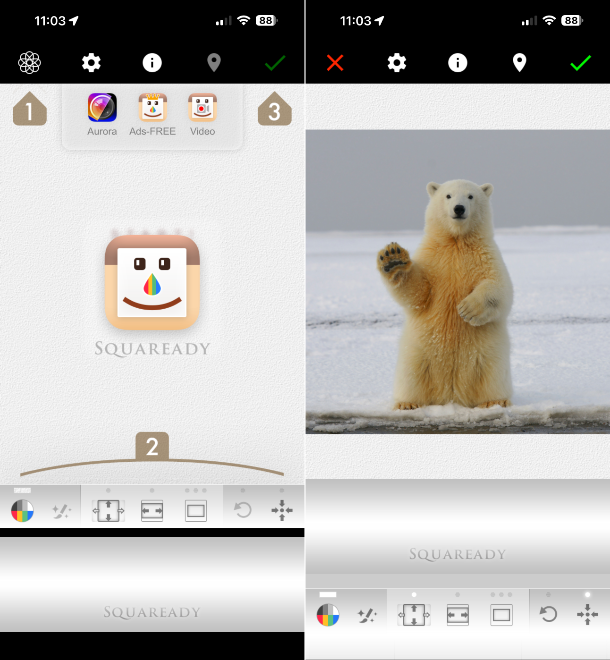The image size is (610, 660).
Task: Tap the white location pin icon
Action: [x=519, y=63]
